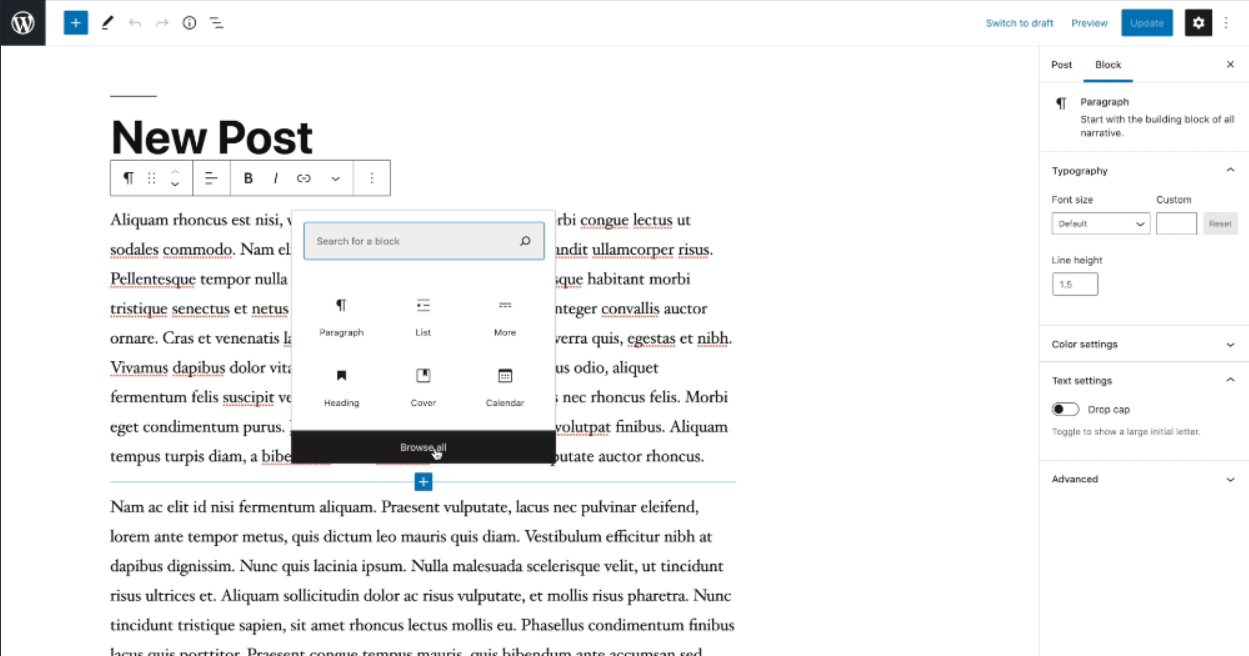The height and width of the screenshot is (656, 1249).
Task: Click the search magnifier icon
Action: pos(525,241)
